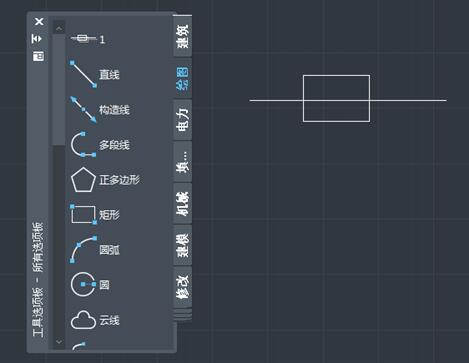Switch to the 建筑 tab
The width and height of the screenshot is (469, 363).
point(183,36)
